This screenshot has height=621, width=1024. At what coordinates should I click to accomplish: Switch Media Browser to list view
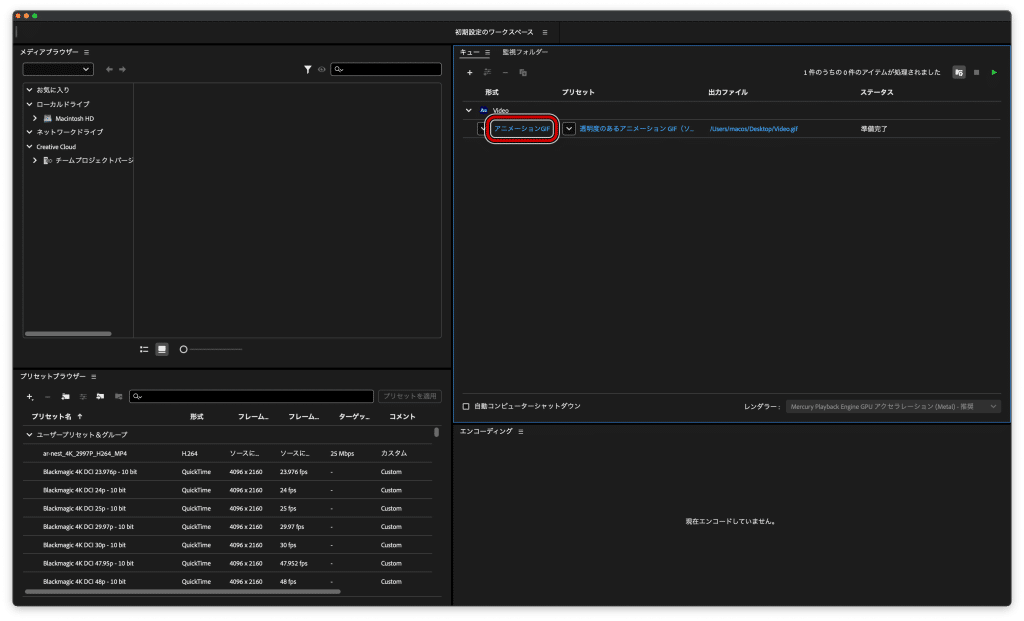tap(144, 349)
